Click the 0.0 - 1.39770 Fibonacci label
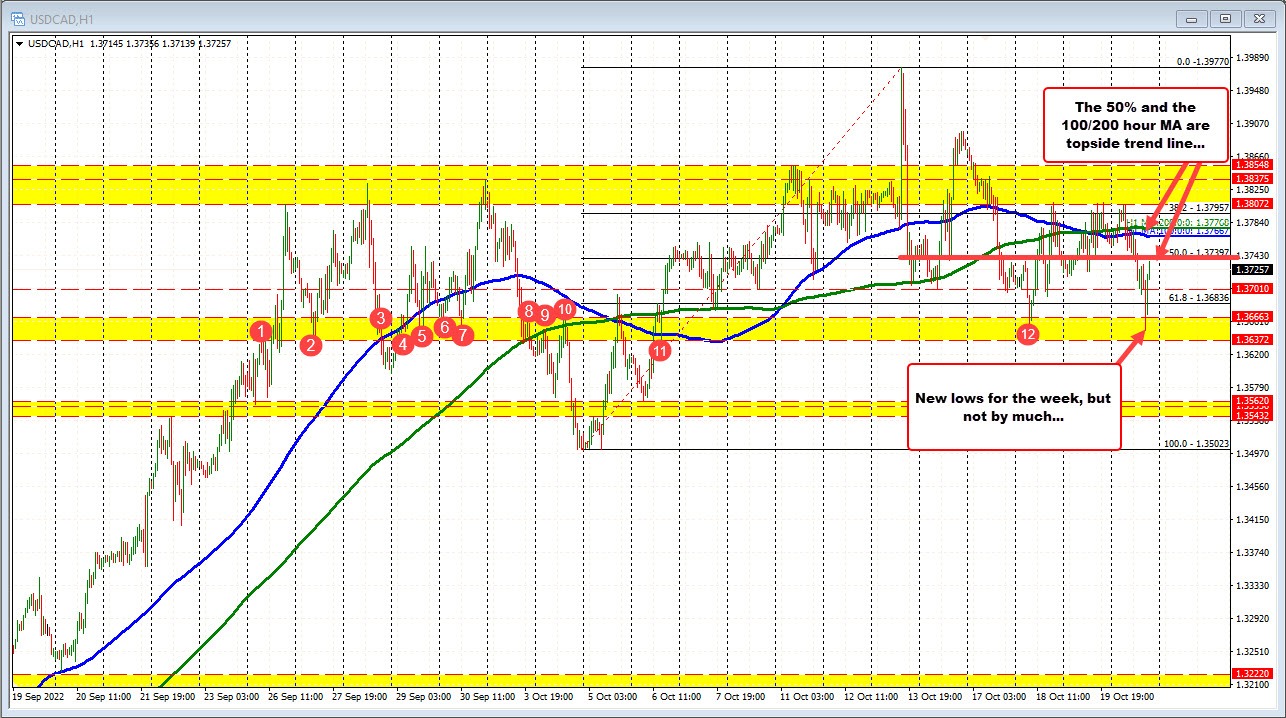Screen dimensions: 1286x718 tap(1203, 61)
